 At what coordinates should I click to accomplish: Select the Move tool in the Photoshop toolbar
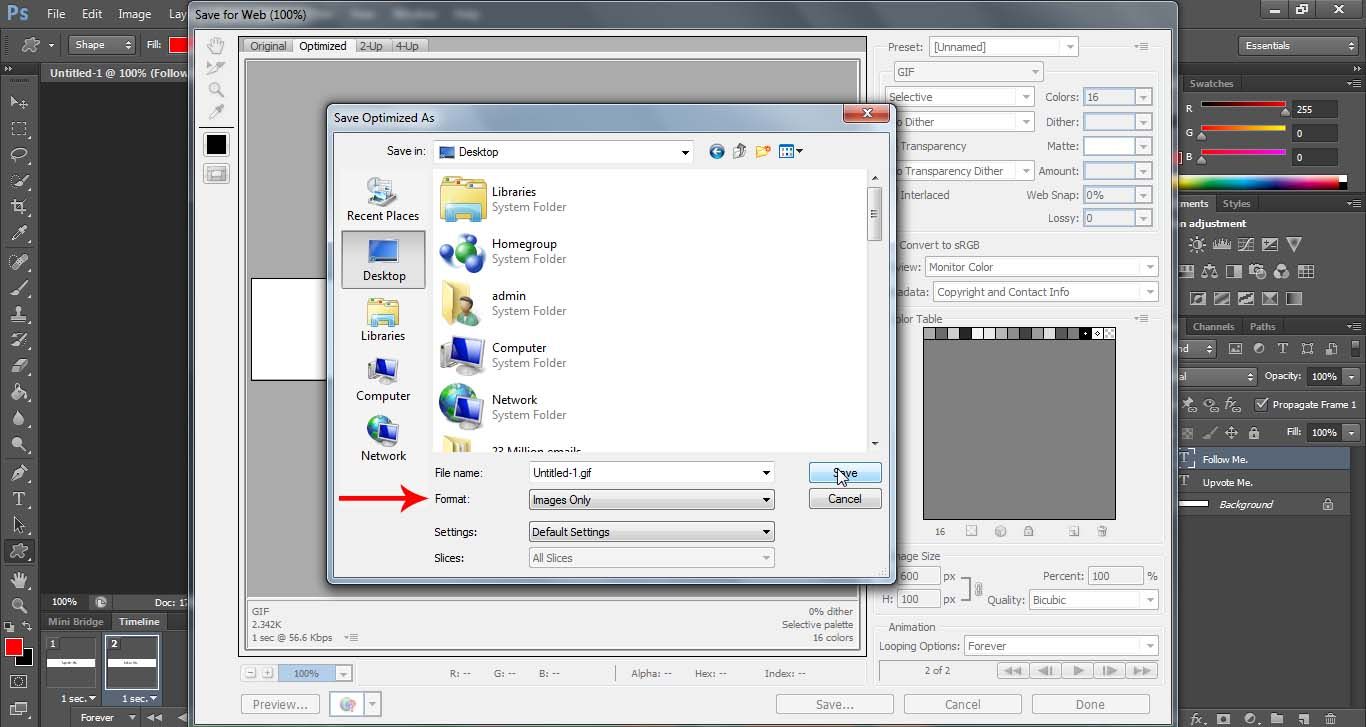click(x=19, y=102)
